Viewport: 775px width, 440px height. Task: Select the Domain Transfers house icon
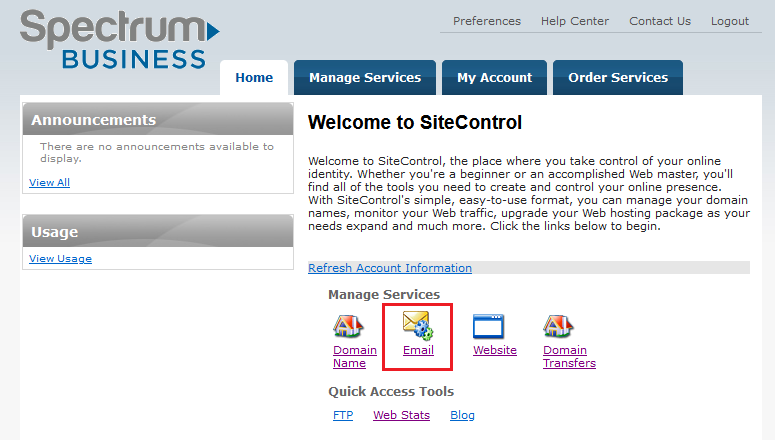pyautogui.click(x=558, y=326)
